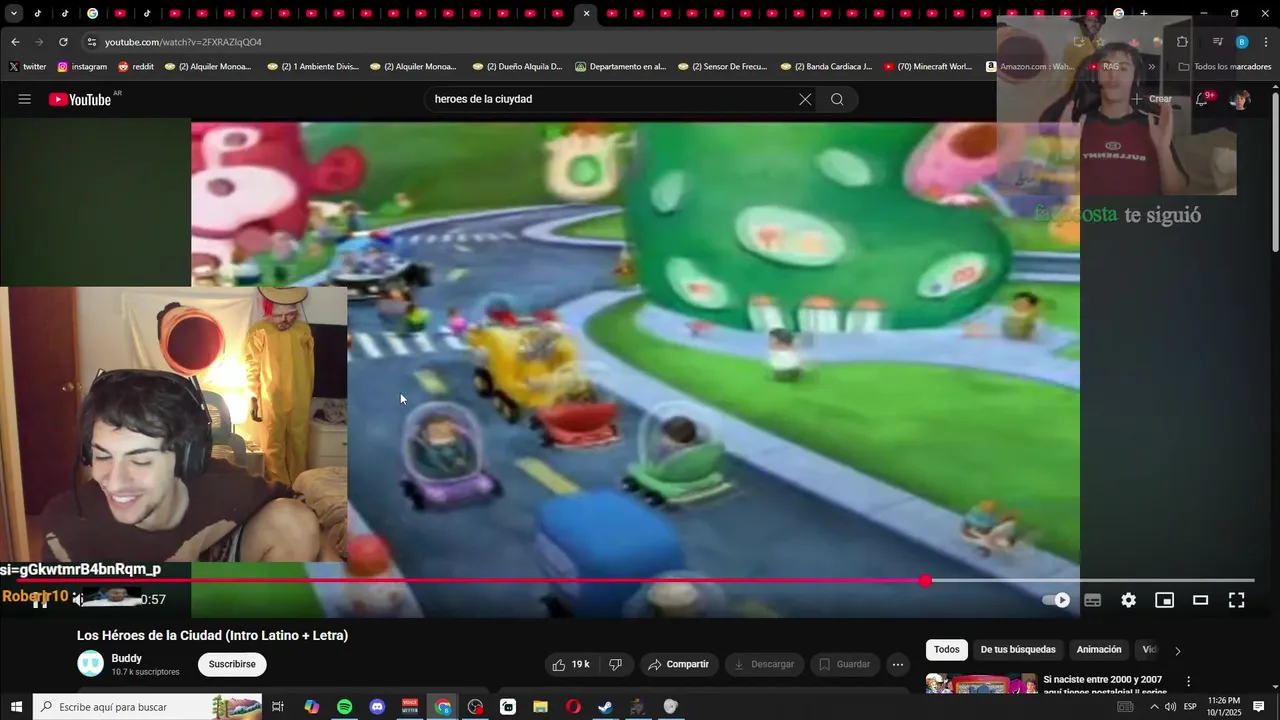
Task: Click the Descargar button
Action: [764, 664]
